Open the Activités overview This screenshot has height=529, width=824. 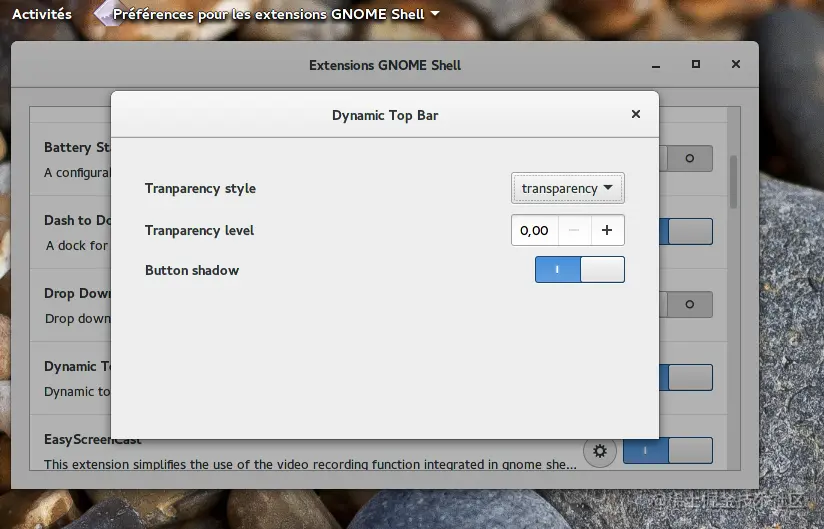pos(42,14)
